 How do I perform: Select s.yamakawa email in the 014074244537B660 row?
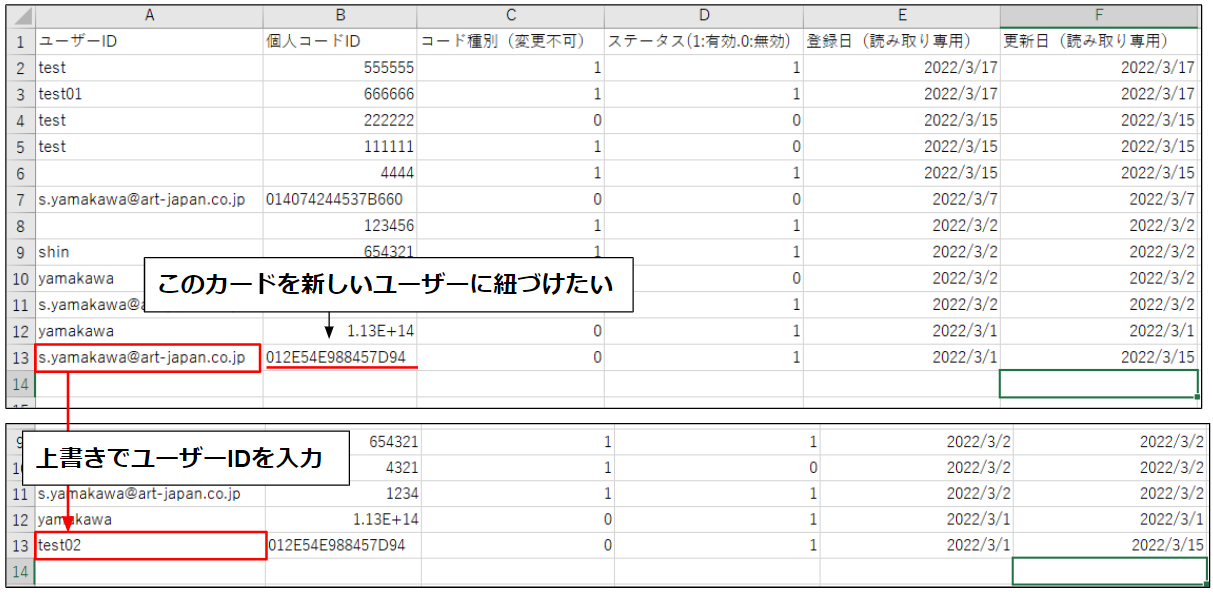point(150,199)
